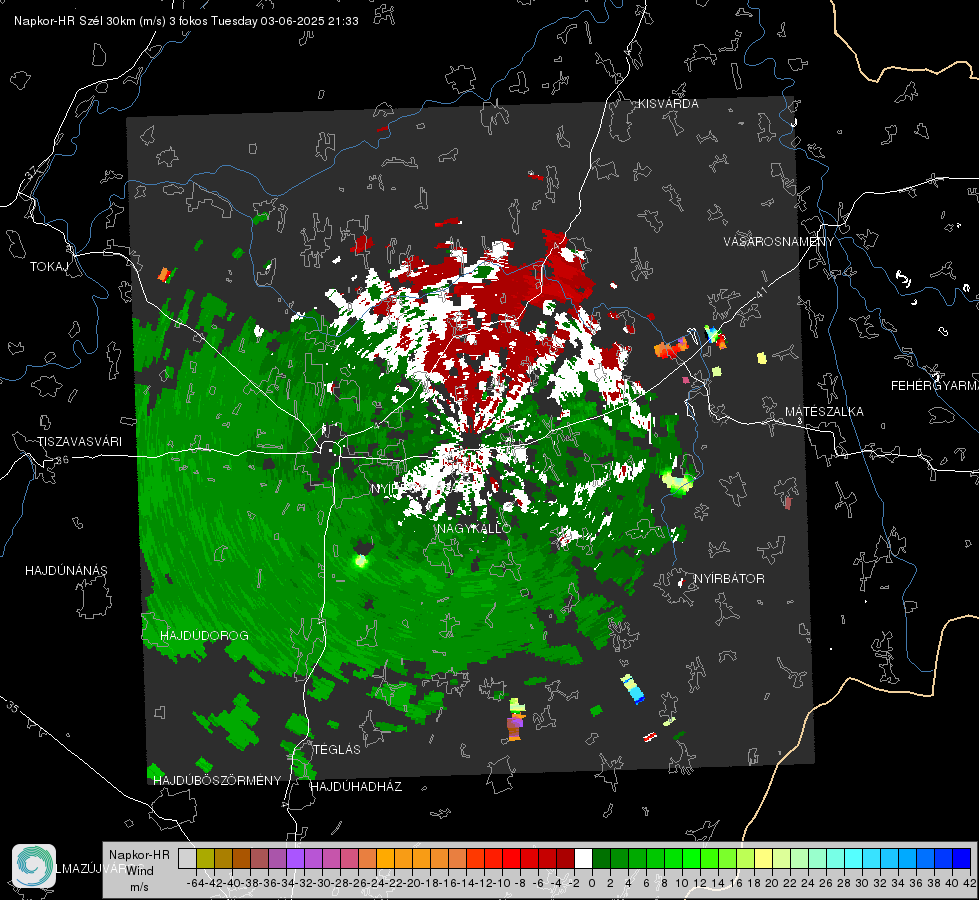Click the radar centre where the spokes converge

click(x=471, y=443)
